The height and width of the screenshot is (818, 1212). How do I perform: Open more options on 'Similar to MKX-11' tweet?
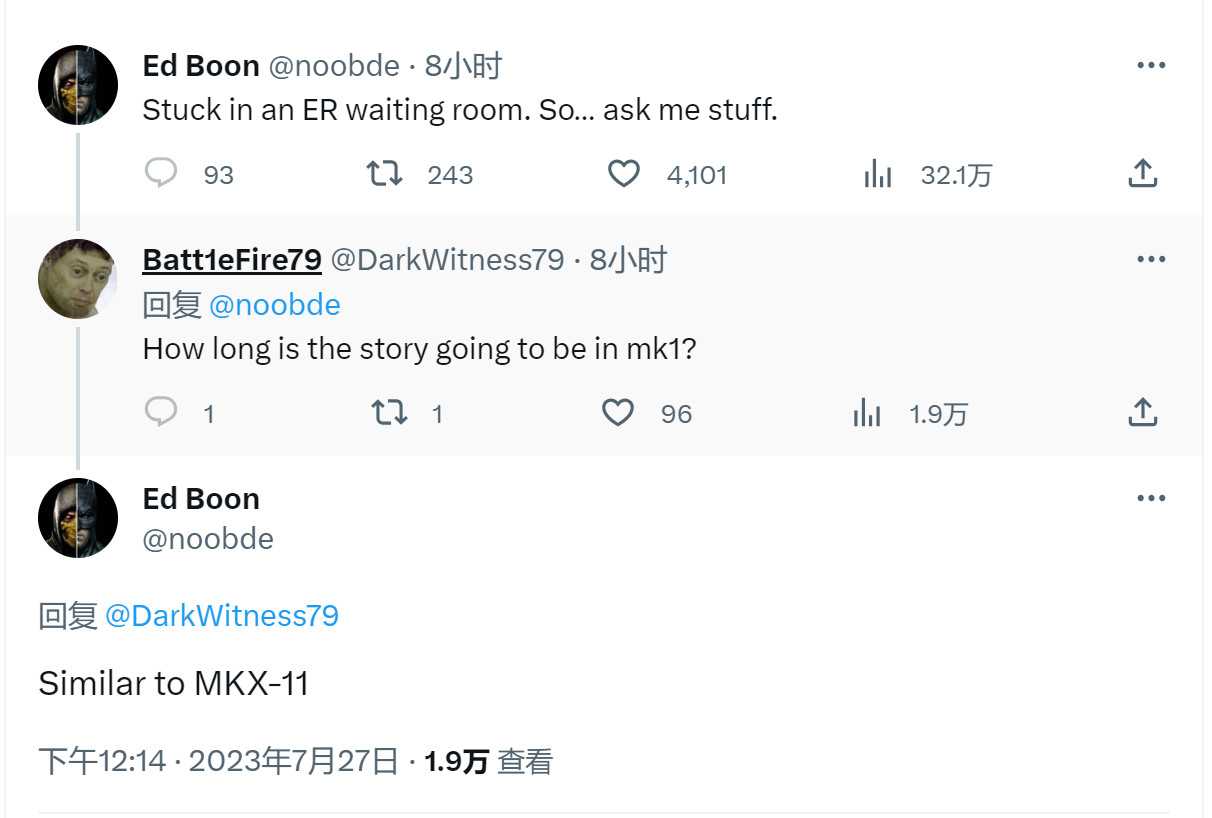pos(1151,498)
